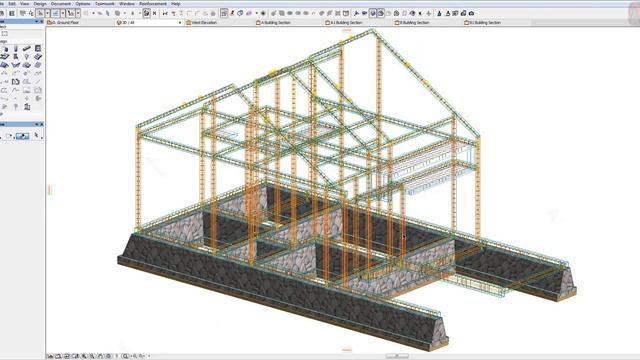Toggle the snap points button in the toolbar
Screen dimensions: 640x360
click(x=71, y=13)
